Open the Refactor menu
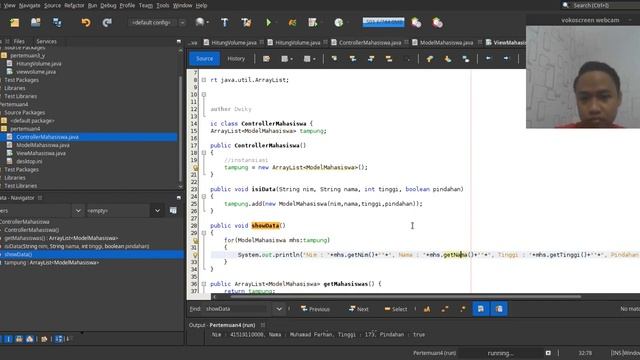The height and width of the screenshot is (360, 640). (x=74, y=5)
